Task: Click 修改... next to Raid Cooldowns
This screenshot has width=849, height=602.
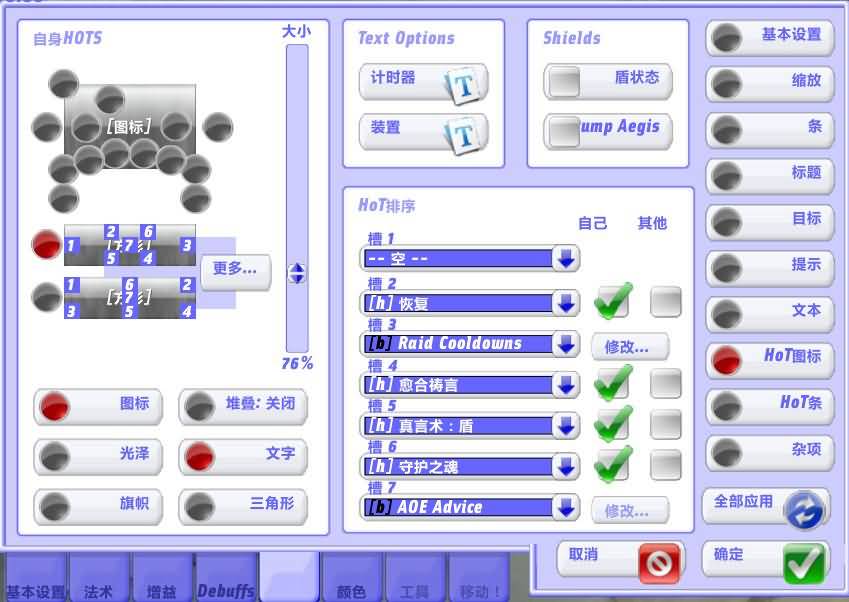Action: (x=630, y=346)
